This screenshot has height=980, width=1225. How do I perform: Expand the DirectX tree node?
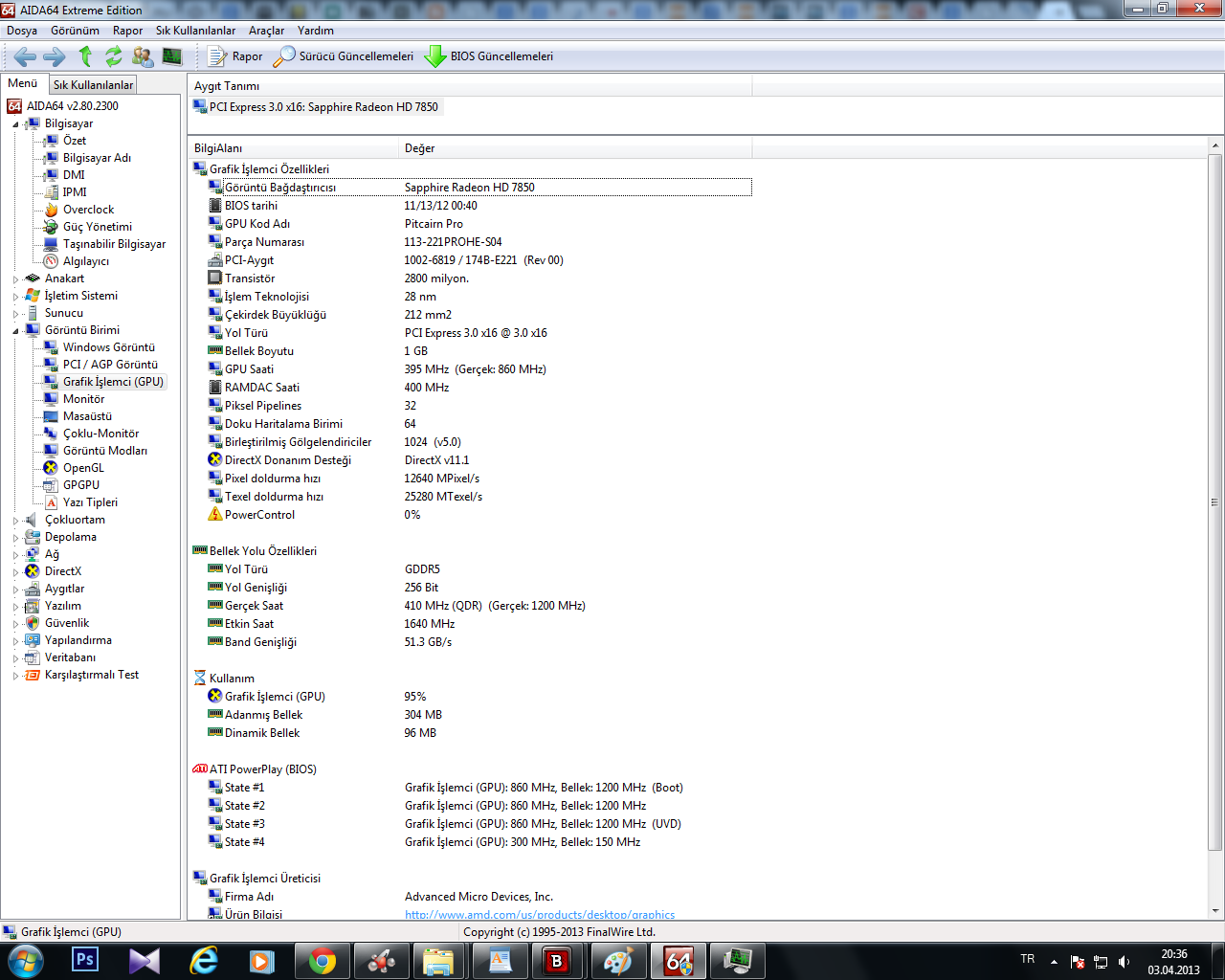point(15,572)
